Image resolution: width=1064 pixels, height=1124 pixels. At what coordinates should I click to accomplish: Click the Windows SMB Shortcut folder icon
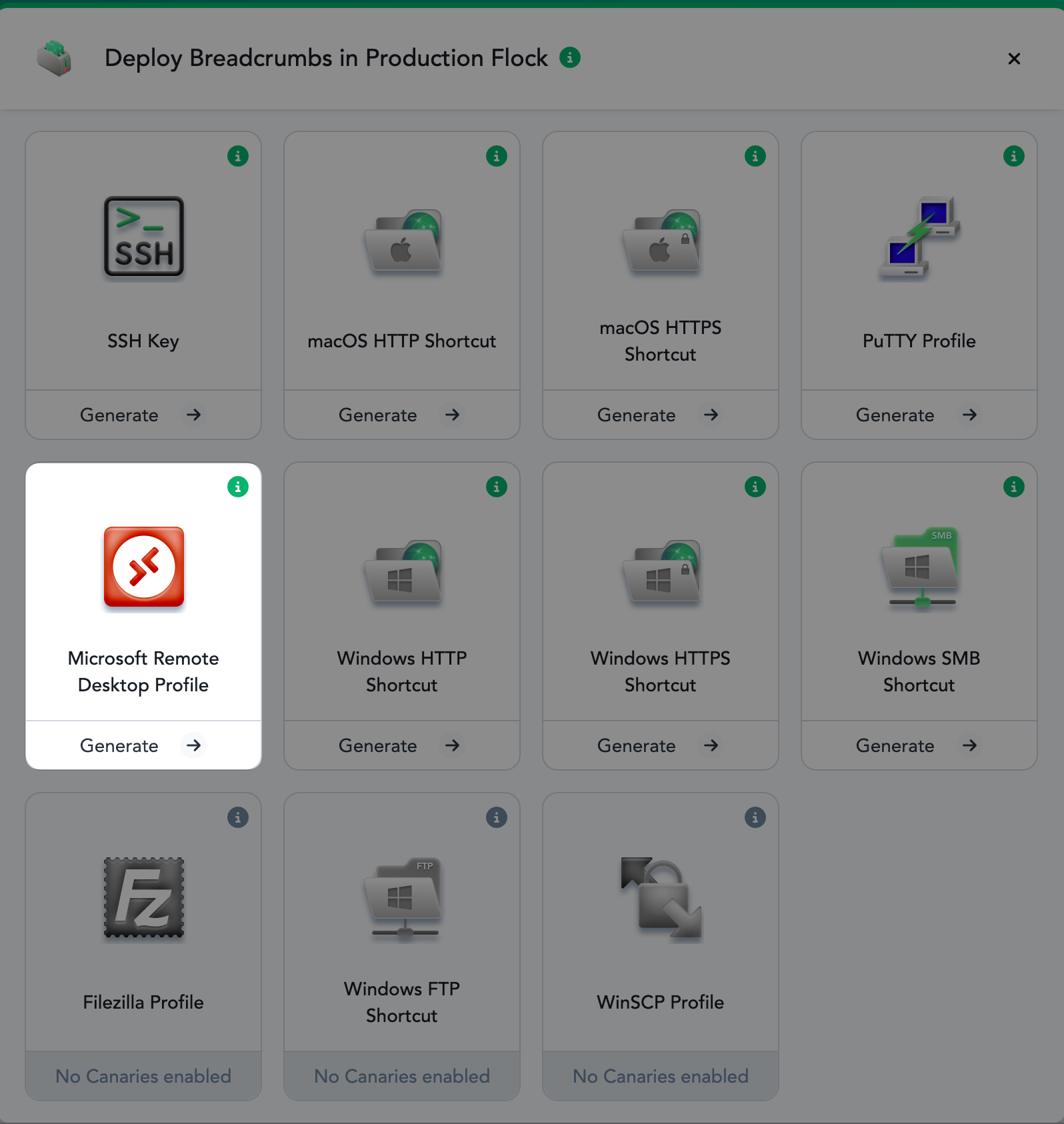pyautogui.click(x=919, y=568)
